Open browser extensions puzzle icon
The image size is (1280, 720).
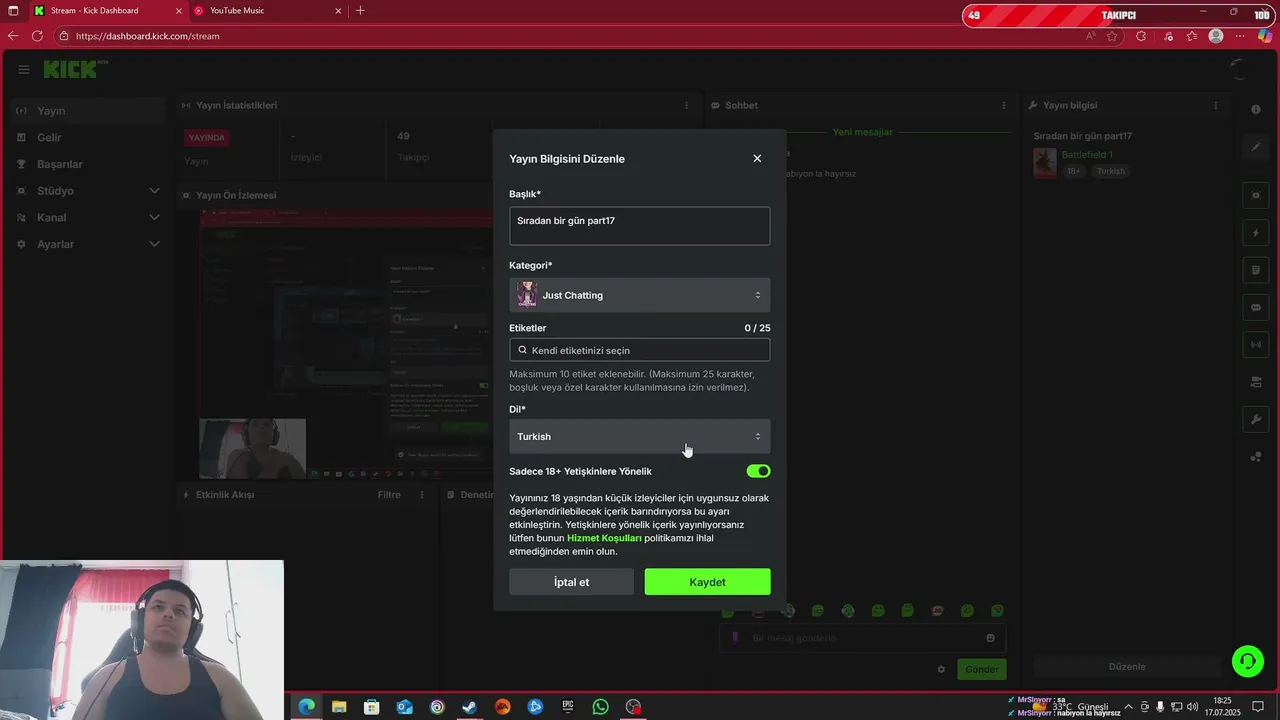point(1141,36)
